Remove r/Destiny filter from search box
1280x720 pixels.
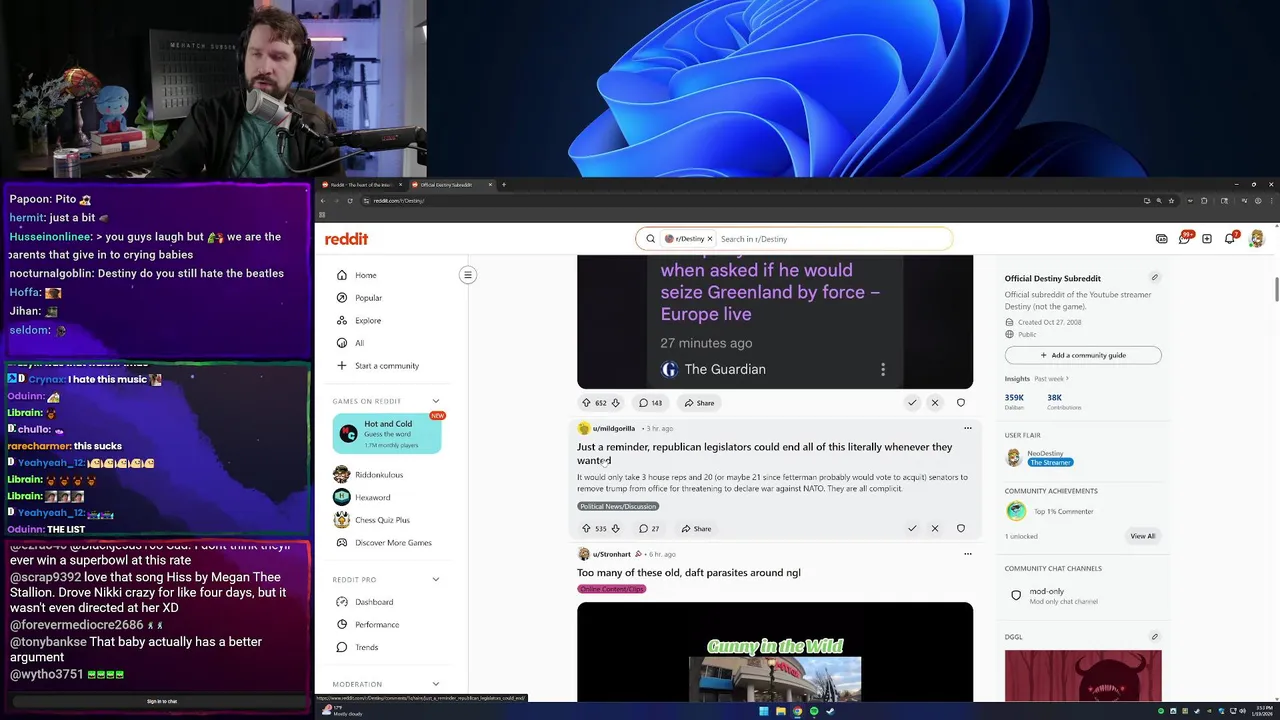[x=710, y=239]
